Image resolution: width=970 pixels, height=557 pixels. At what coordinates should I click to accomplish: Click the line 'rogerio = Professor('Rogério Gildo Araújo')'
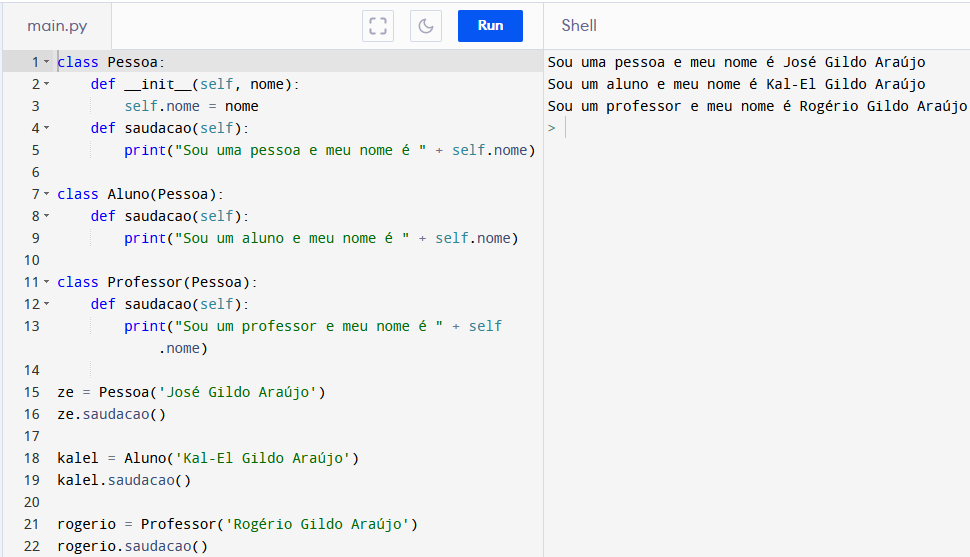click(x=238, y=524)
